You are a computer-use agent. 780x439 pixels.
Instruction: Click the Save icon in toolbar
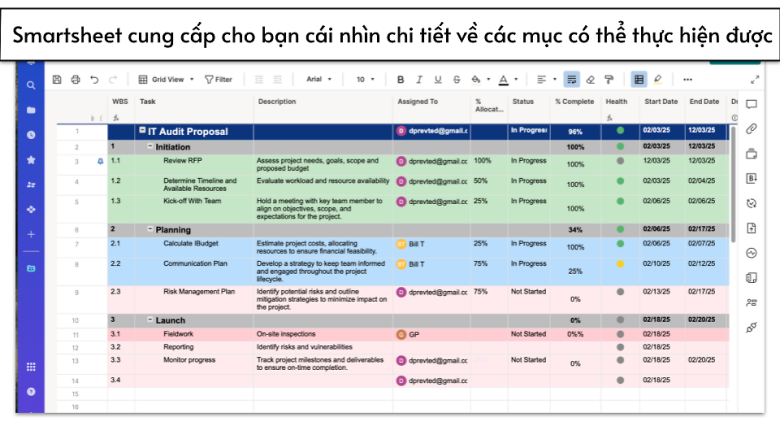pyautogui.click(x=57, y=80)
